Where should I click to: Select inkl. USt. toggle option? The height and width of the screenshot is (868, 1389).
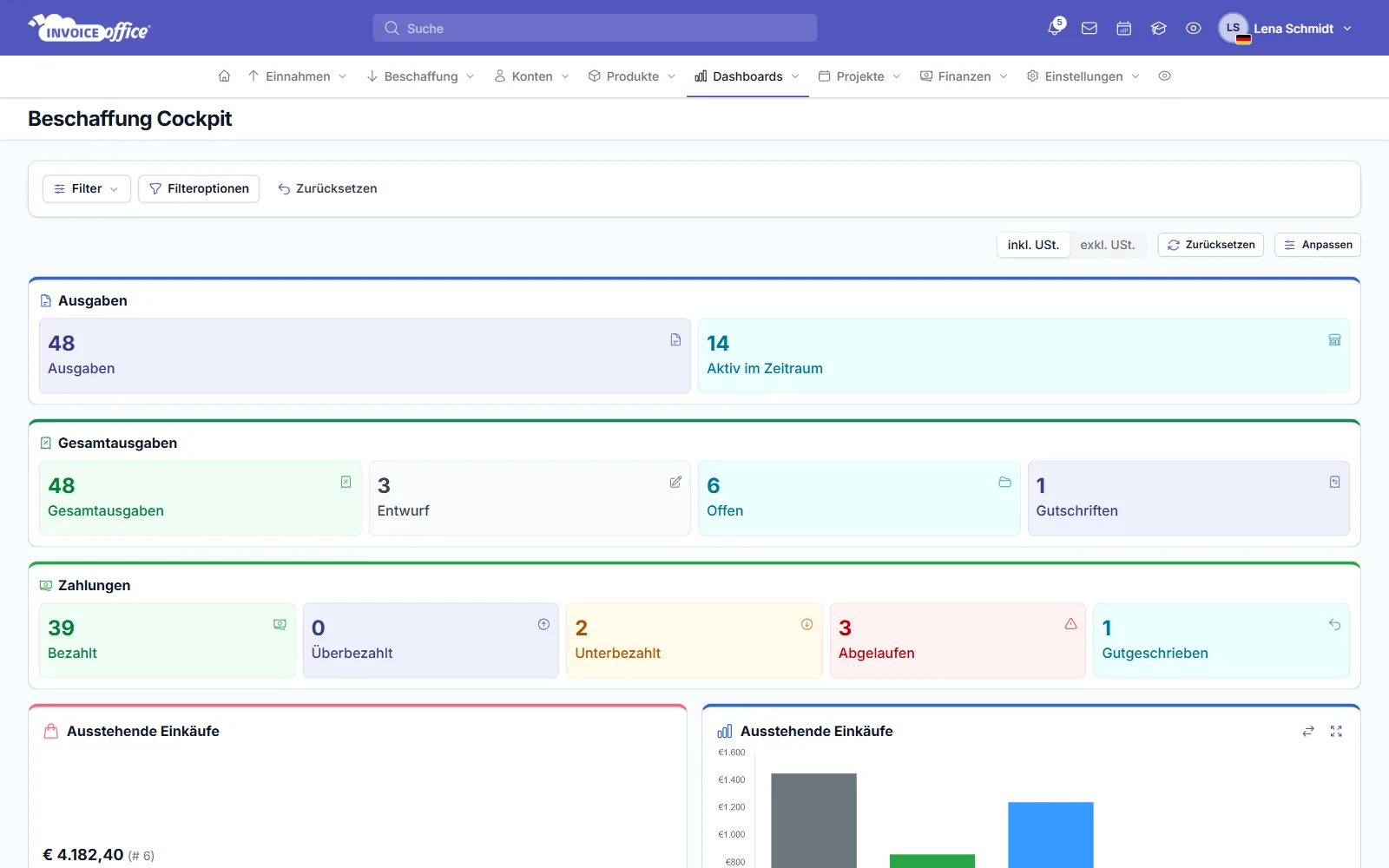(x=1033, y=245)
